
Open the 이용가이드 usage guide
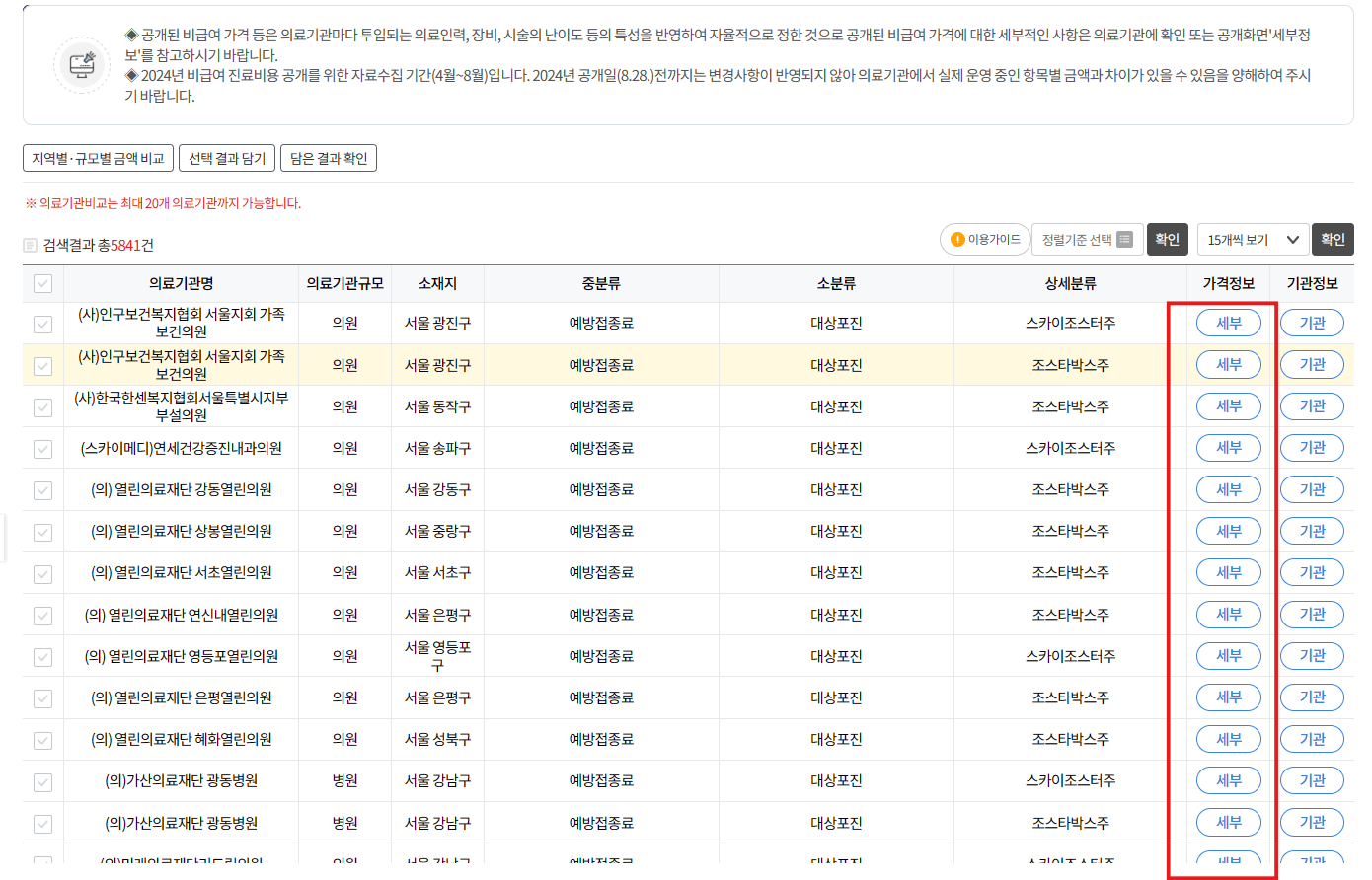pos(984,239)
